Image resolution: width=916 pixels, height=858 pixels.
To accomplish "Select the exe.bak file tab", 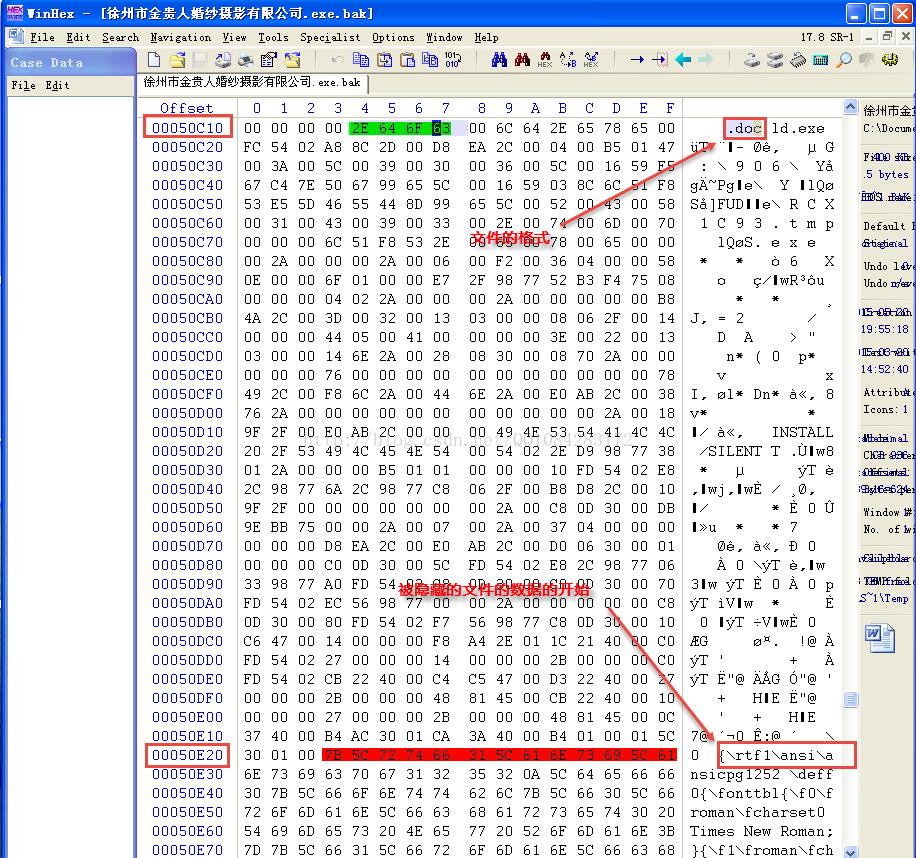I will pyautogui.click(x=252, y=82).
